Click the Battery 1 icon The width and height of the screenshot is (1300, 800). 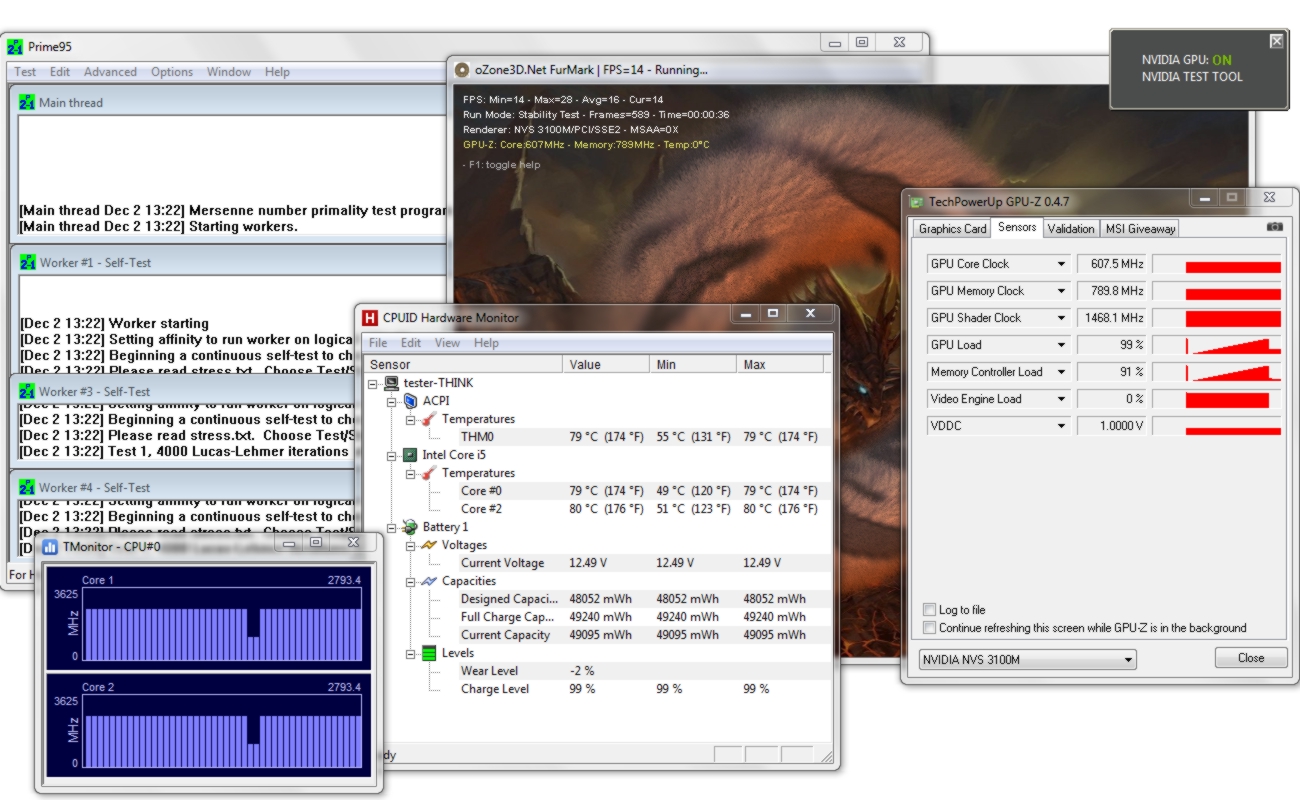[x=409, y=527]
